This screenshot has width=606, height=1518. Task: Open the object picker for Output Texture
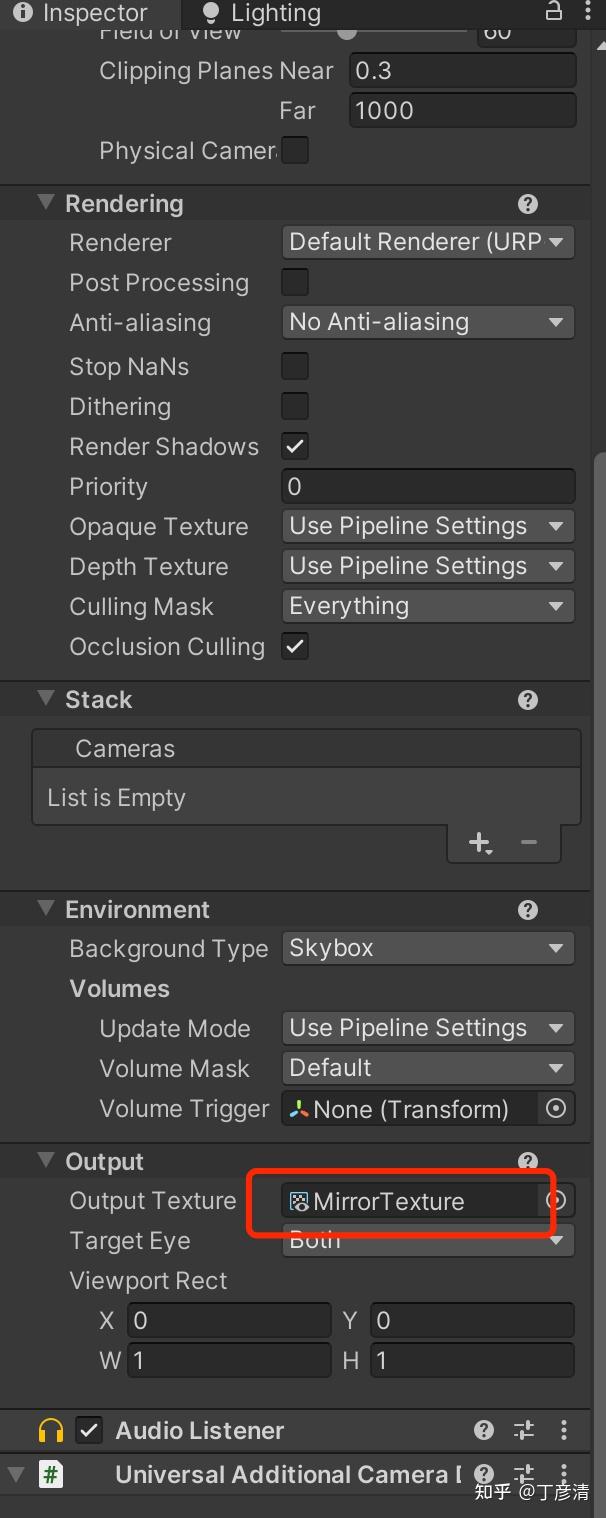click(557, 1201)
